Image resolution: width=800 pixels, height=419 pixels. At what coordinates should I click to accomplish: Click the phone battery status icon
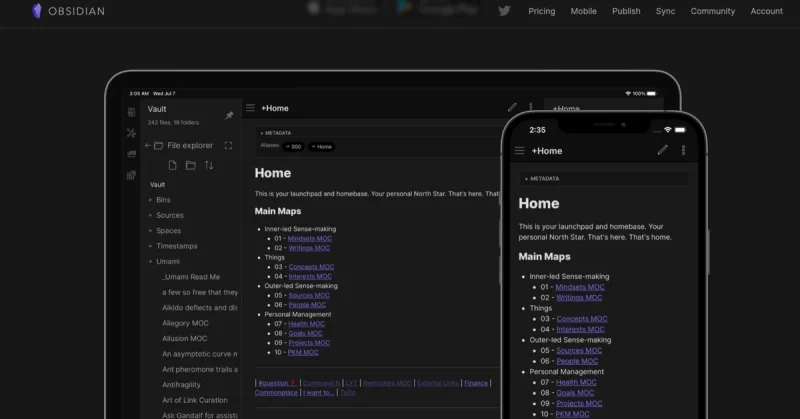click(x=680, y=130)
